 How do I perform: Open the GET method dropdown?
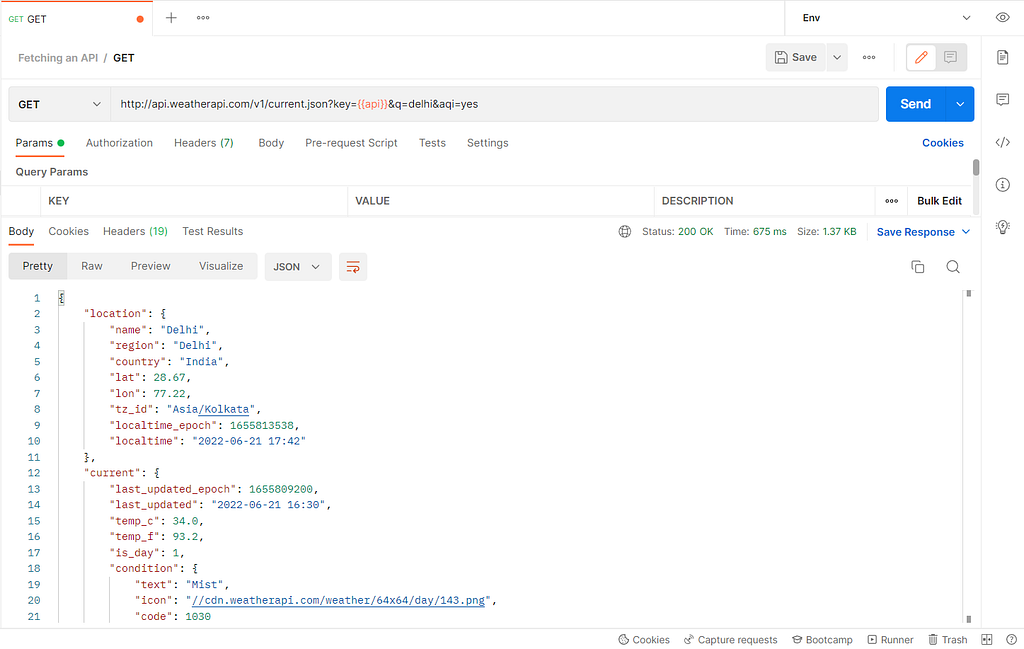[59, 104]
